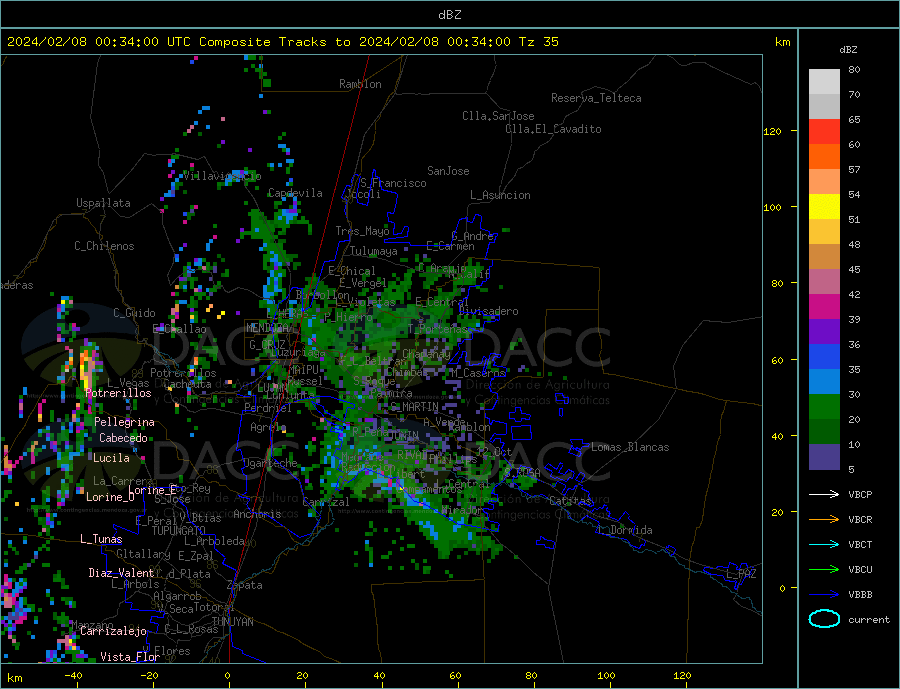The width and height of the screenshot is (900, 689).
Task: Click the '0' tick on right vertical axis
Action: (781, 588)
